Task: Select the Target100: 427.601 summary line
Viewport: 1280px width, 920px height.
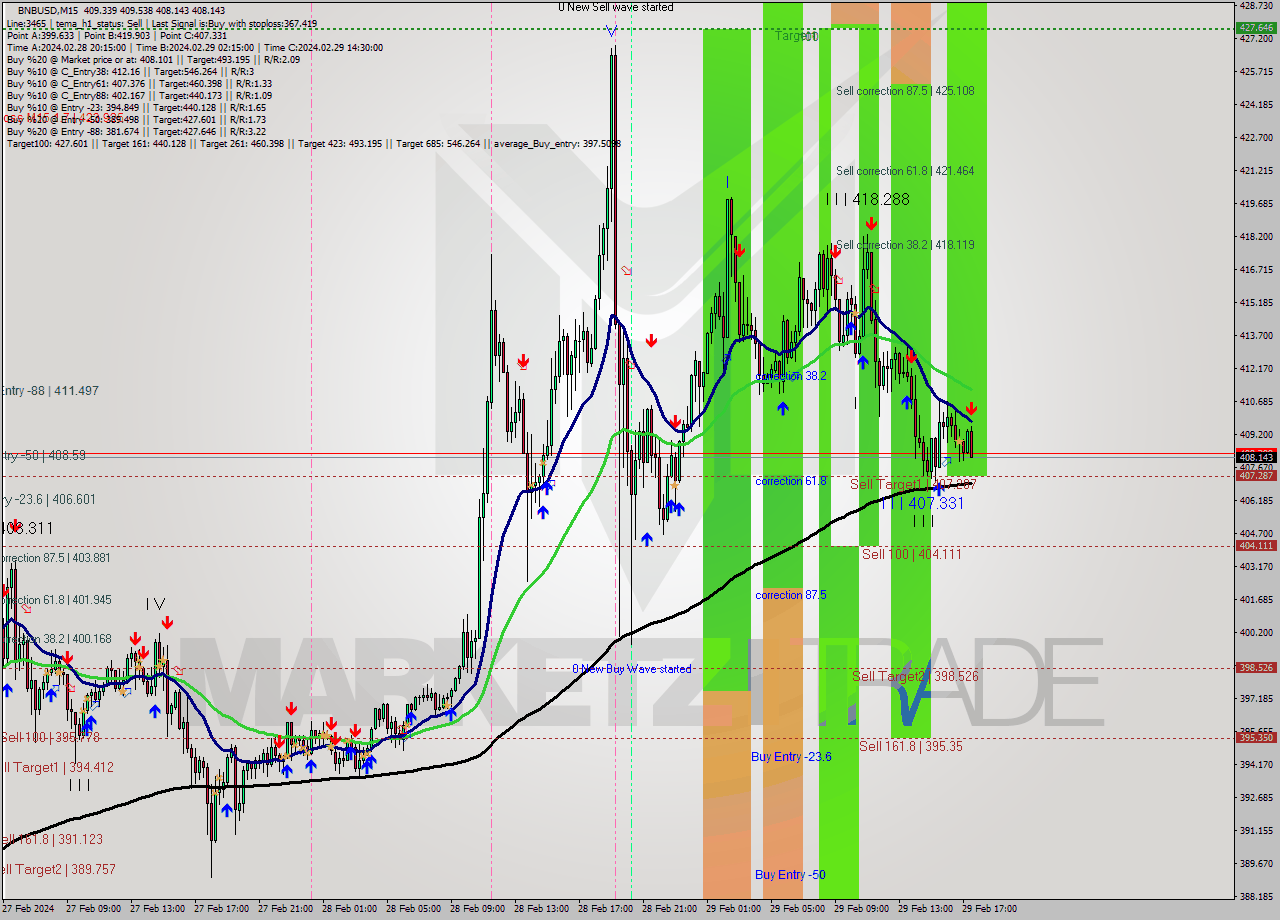Action: pos(314,143)
